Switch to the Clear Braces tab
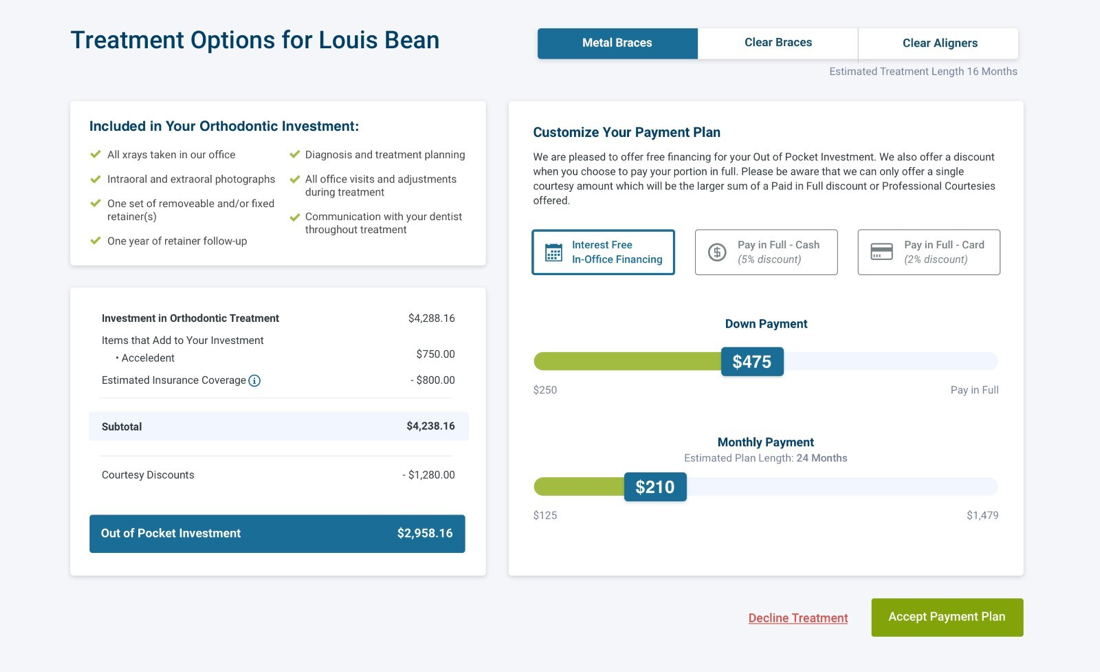 [777, 43]
